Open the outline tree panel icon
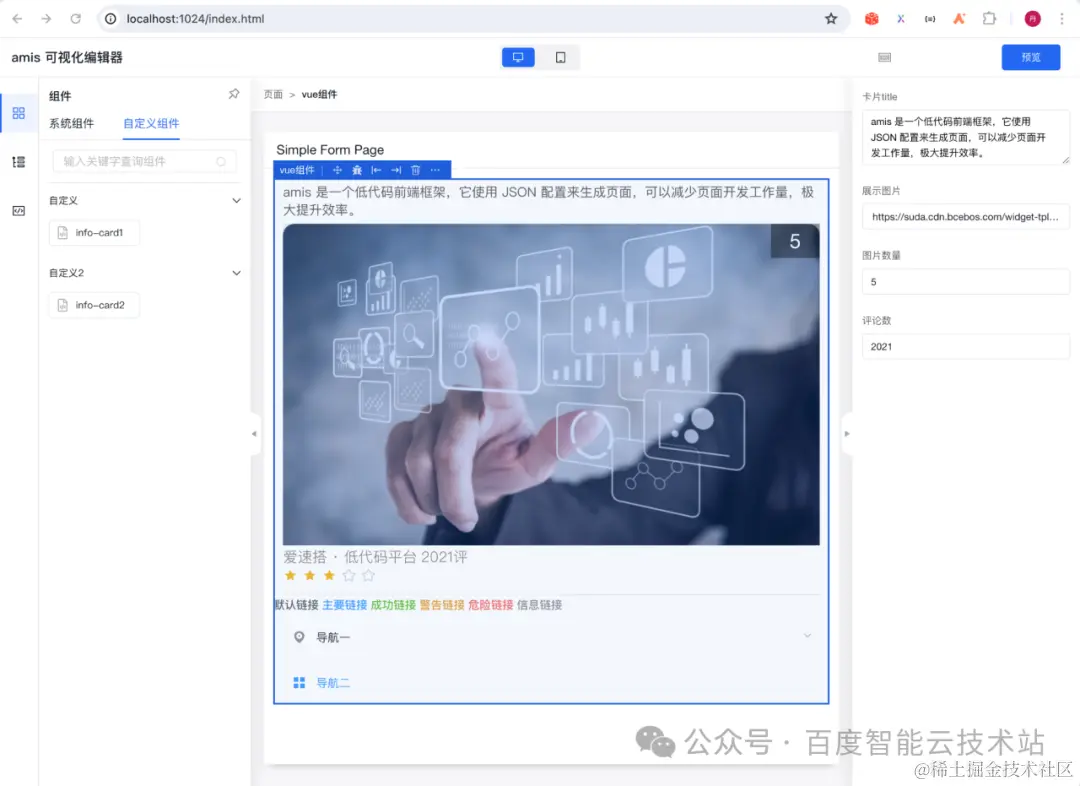The width and height of the screenshot is (1080, 786). pyautogui.click(x=18, y=161)
